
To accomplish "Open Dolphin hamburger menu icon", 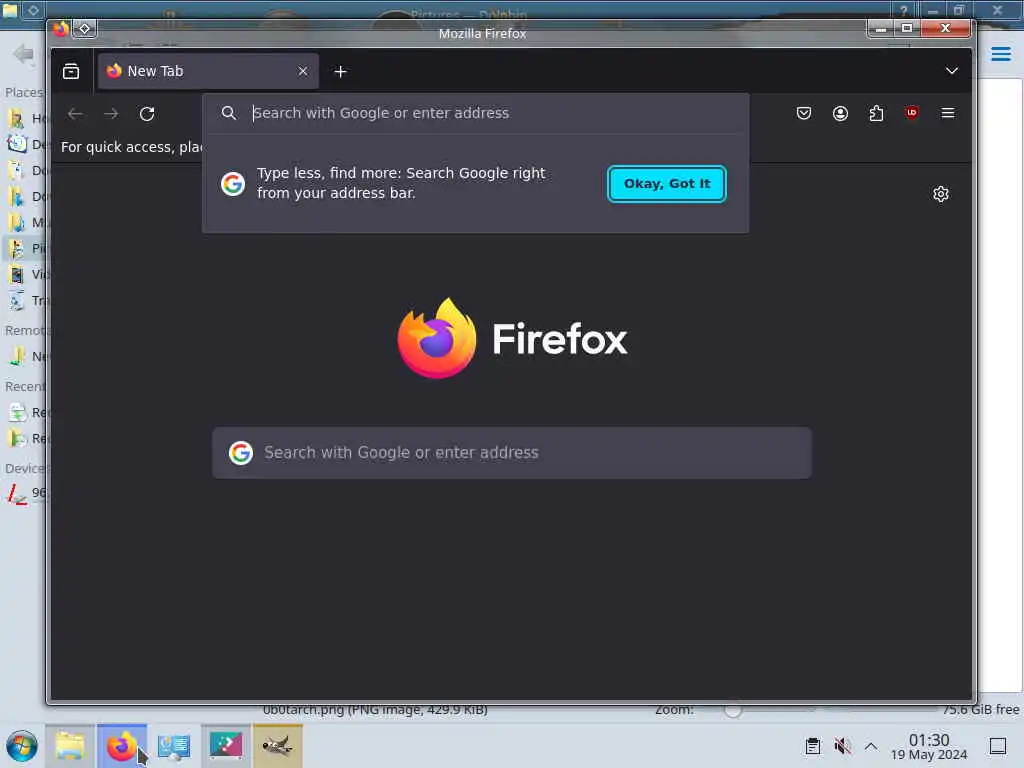I will click(x=1000, y=54).
